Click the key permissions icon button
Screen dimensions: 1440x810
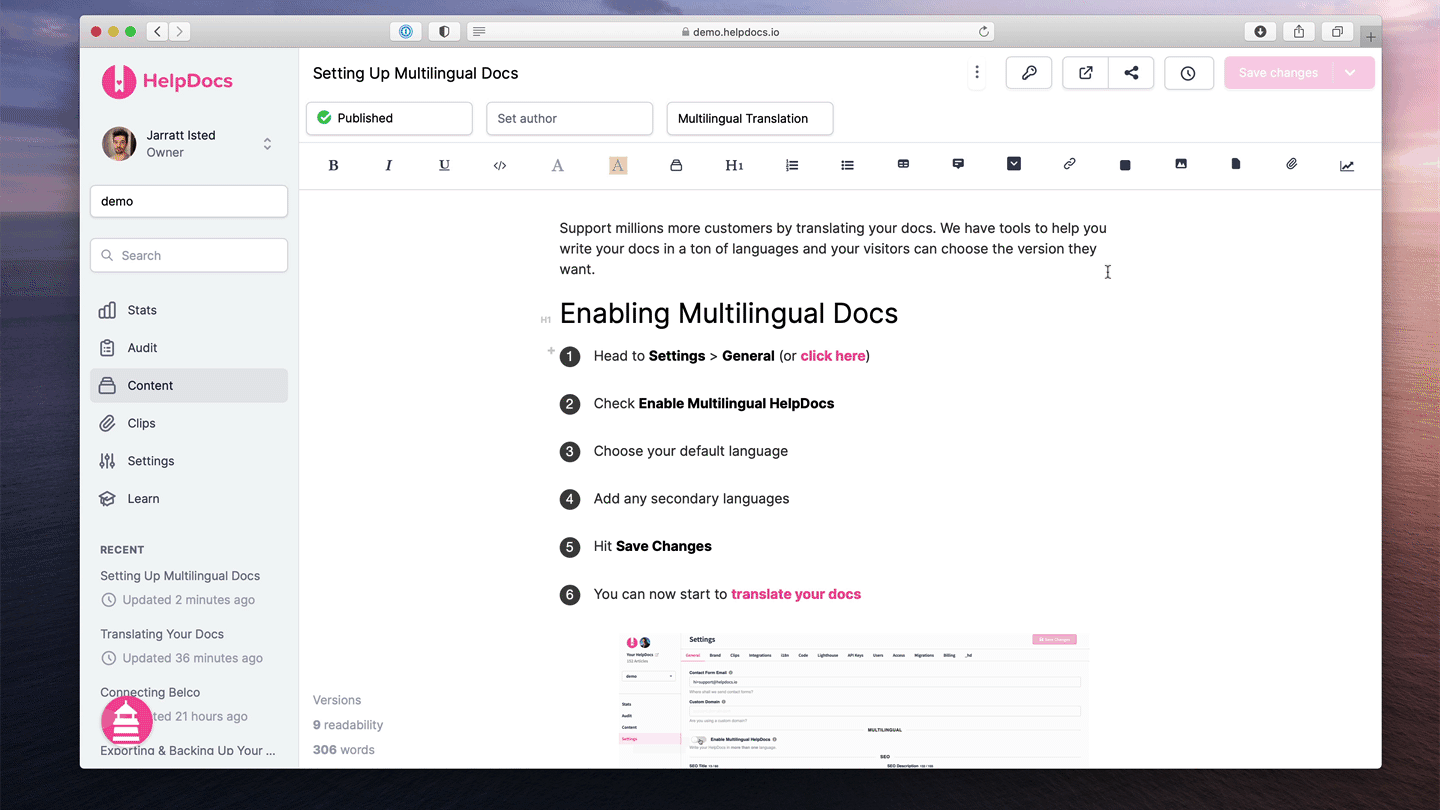tap(1029, 73)
